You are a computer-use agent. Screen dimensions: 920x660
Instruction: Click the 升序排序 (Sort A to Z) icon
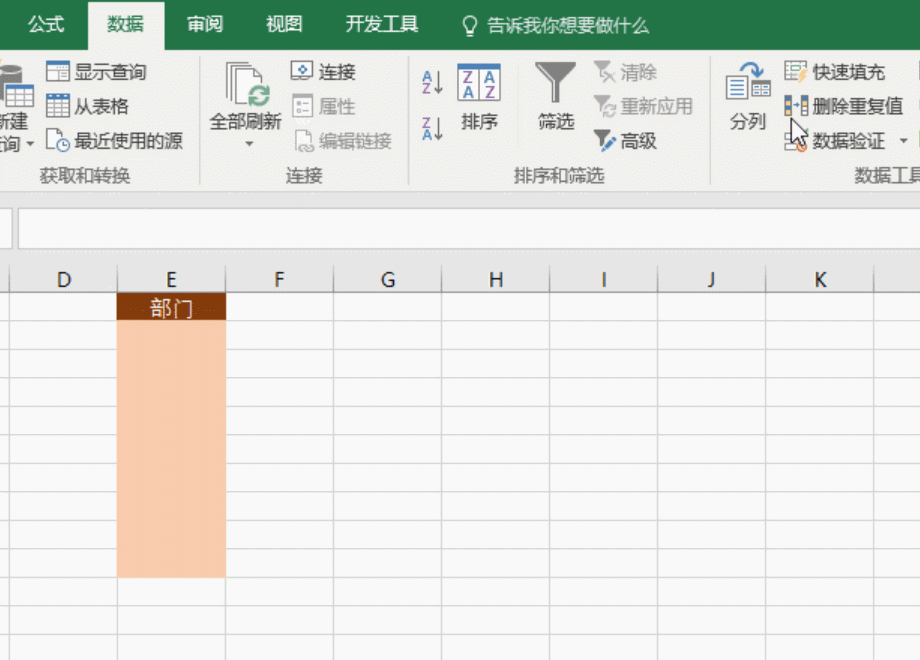coord(430,85)
